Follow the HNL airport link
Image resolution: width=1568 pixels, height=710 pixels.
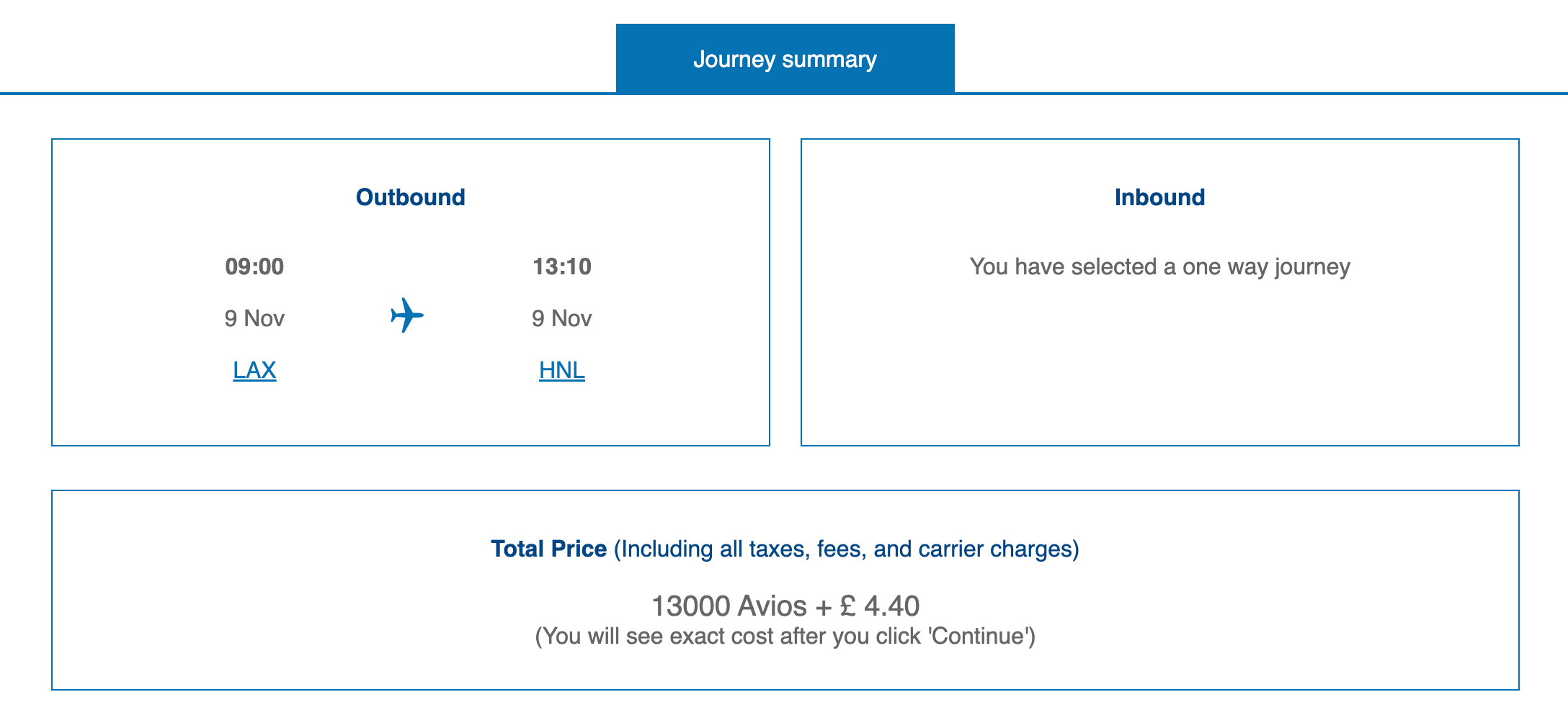point(561,370)
